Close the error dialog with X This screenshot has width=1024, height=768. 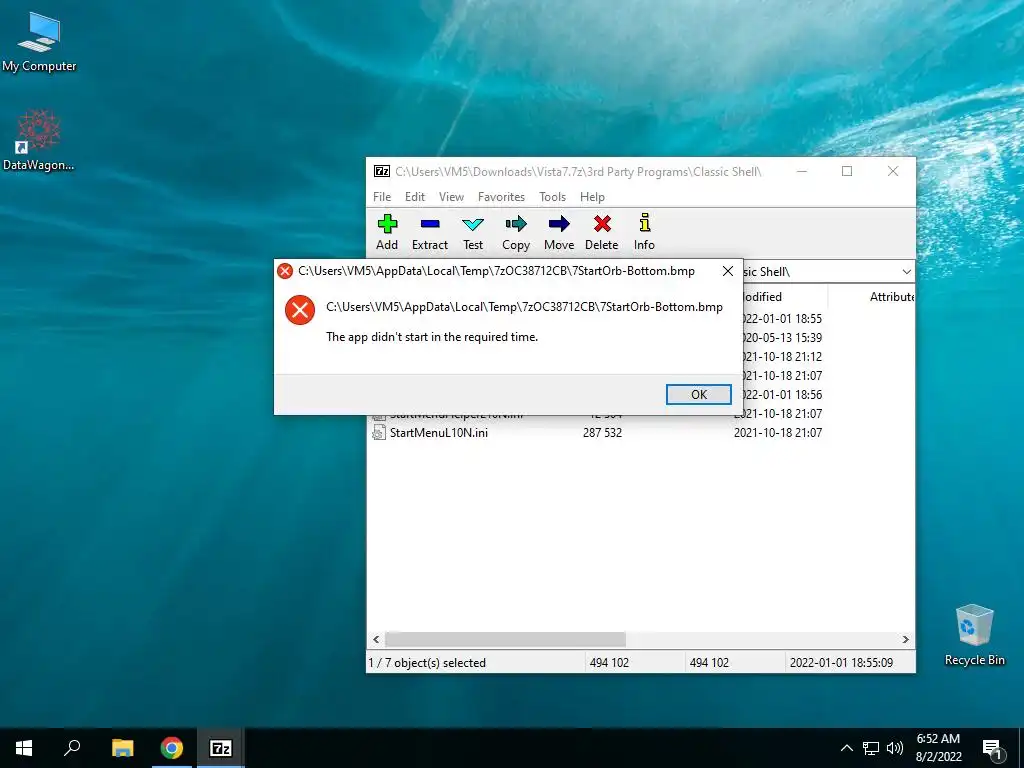click(x=728, y=271)
